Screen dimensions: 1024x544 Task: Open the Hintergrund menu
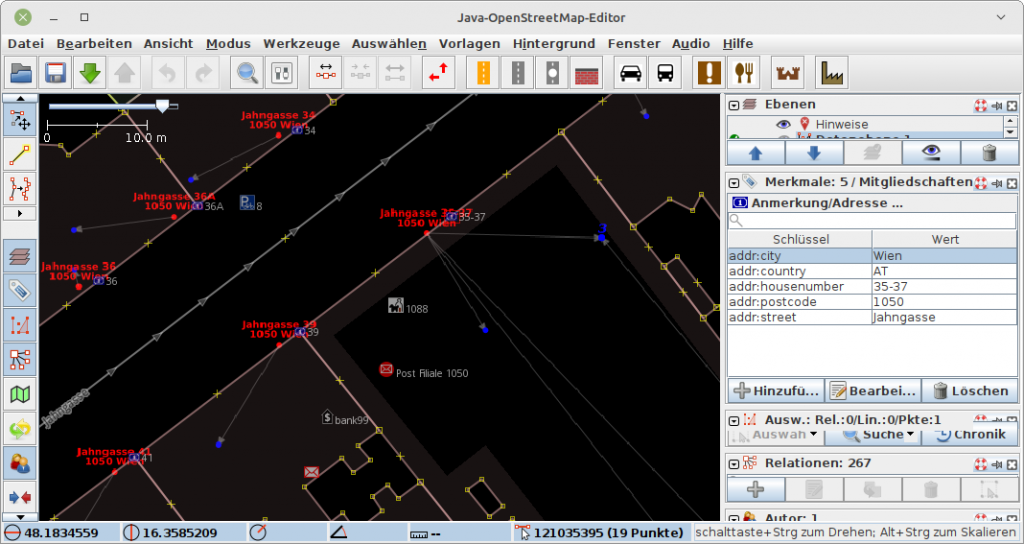[553, 43]
